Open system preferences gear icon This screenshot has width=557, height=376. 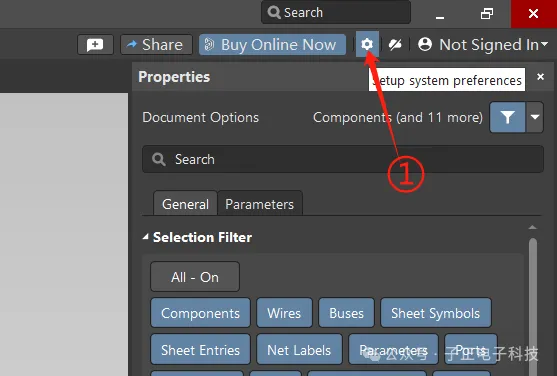pos(367,44)
